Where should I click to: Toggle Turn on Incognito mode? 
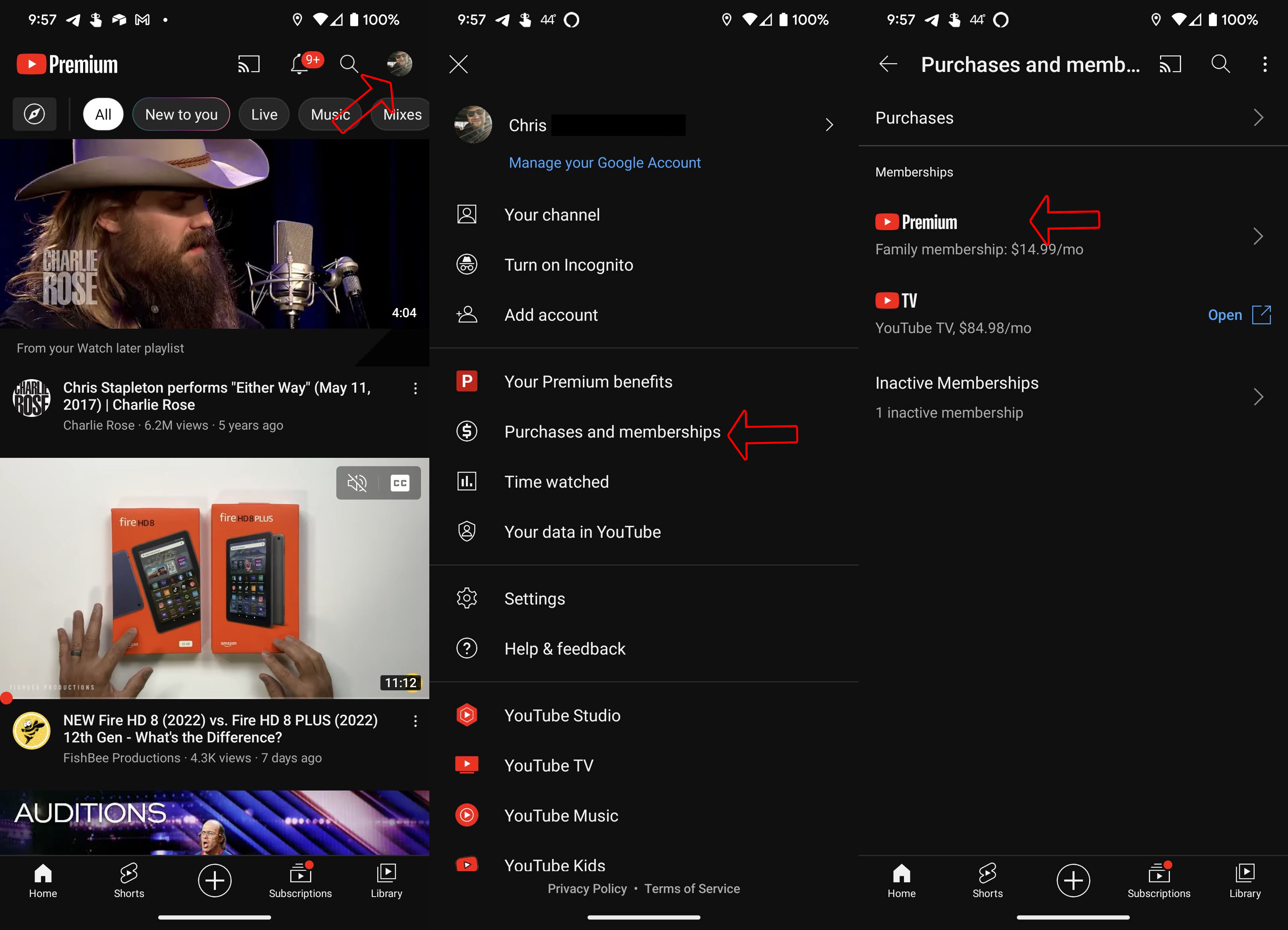click(x=568, y=265)
